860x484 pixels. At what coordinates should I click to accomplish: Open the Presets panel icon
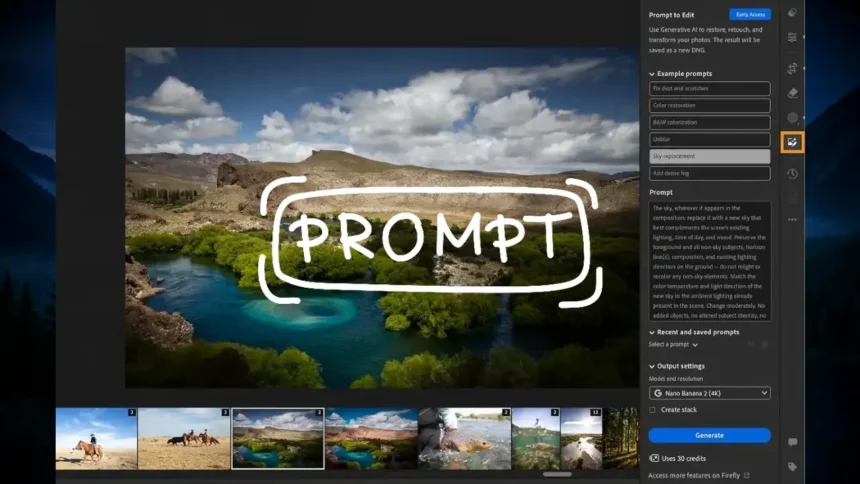[793, 13]
